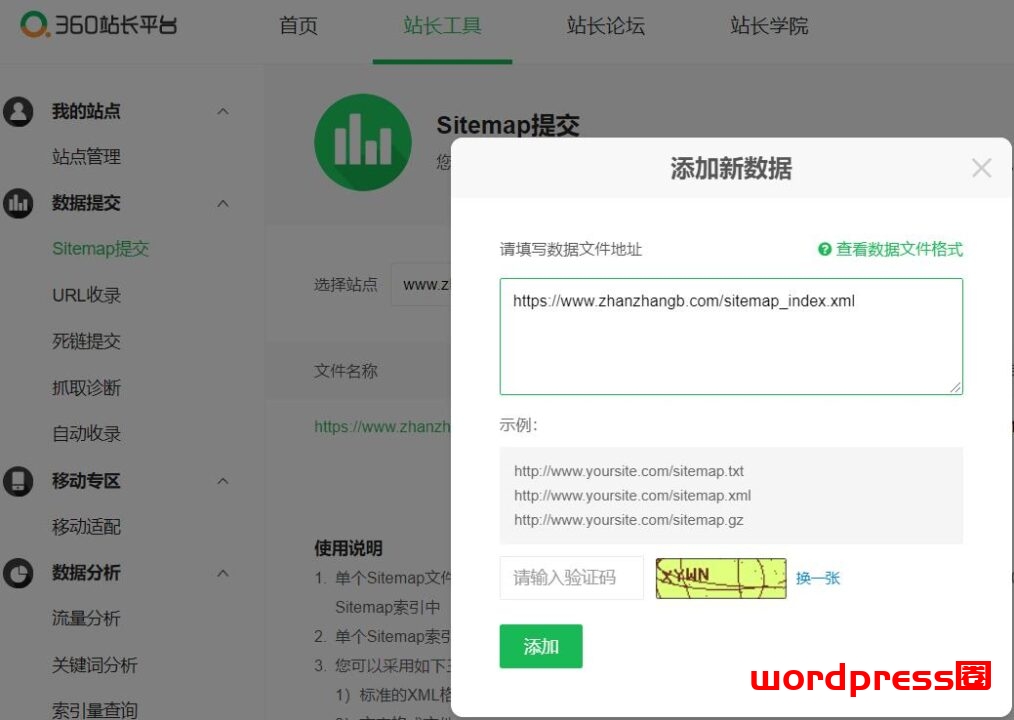The width and height of the screenshot is (1014, 720).
Task: Click the large green Sitemap chart icon
Action: pyautogui.click(x=363, y=142)
